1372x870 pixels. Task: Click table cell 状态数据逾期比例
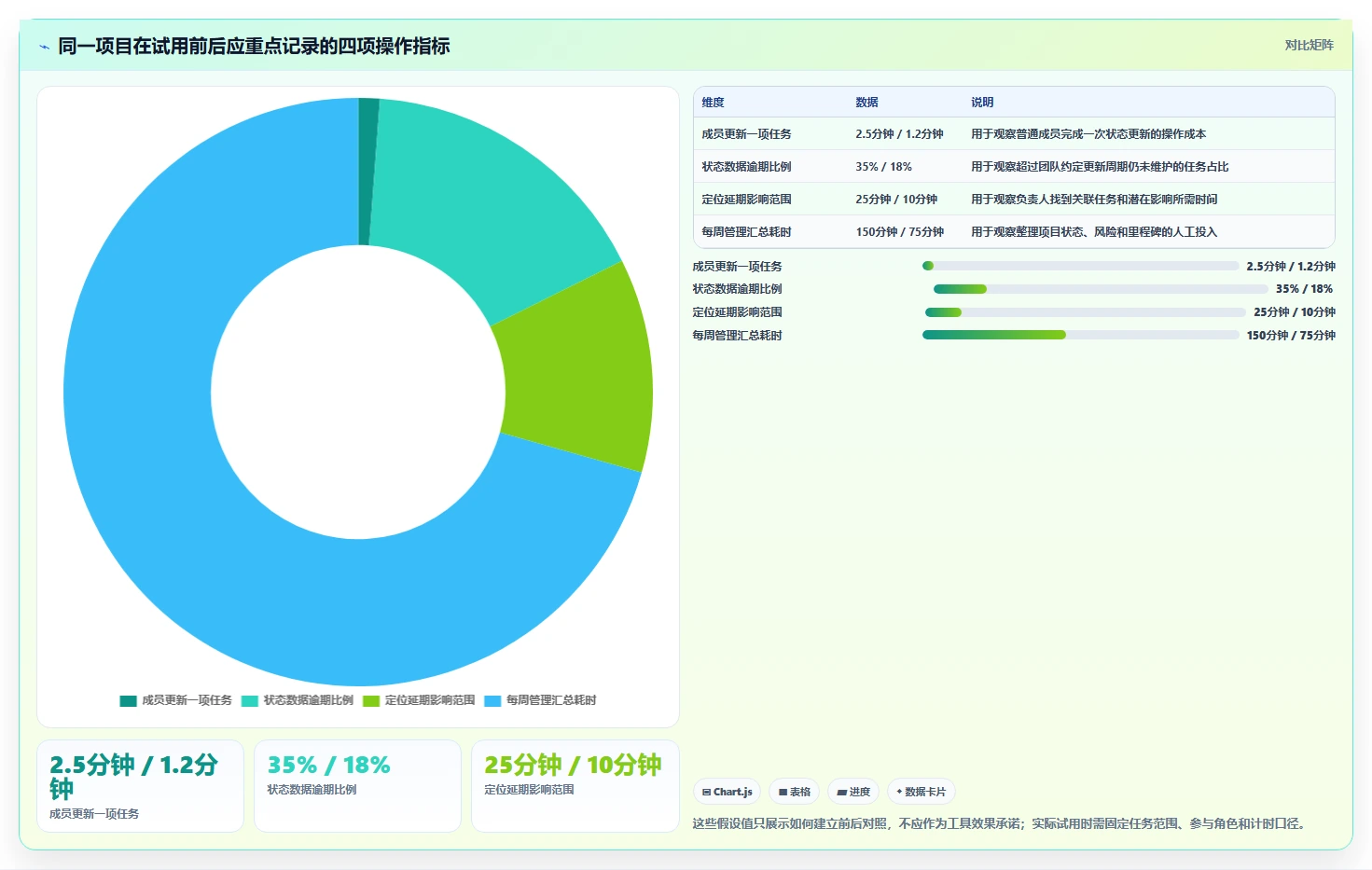pyautogui.click(x=746, y=167)
